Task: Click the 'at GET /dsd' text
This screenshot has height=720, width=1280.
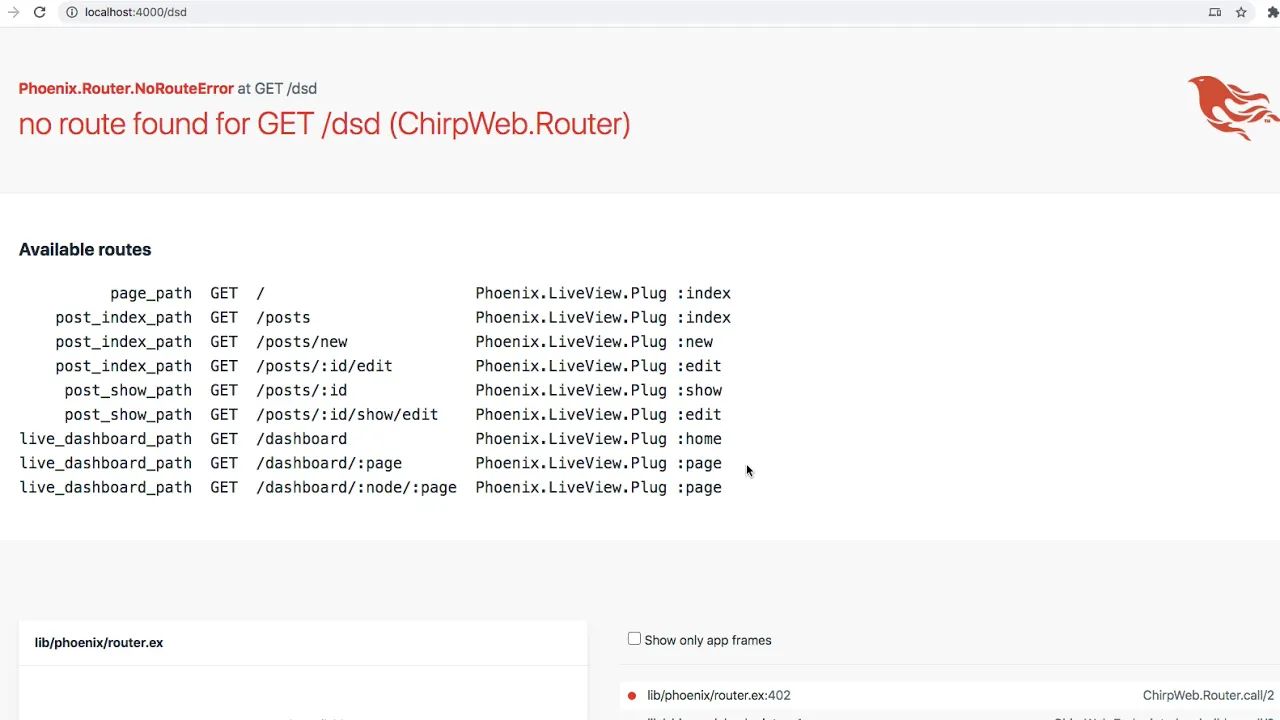Action: click(277, 88)
